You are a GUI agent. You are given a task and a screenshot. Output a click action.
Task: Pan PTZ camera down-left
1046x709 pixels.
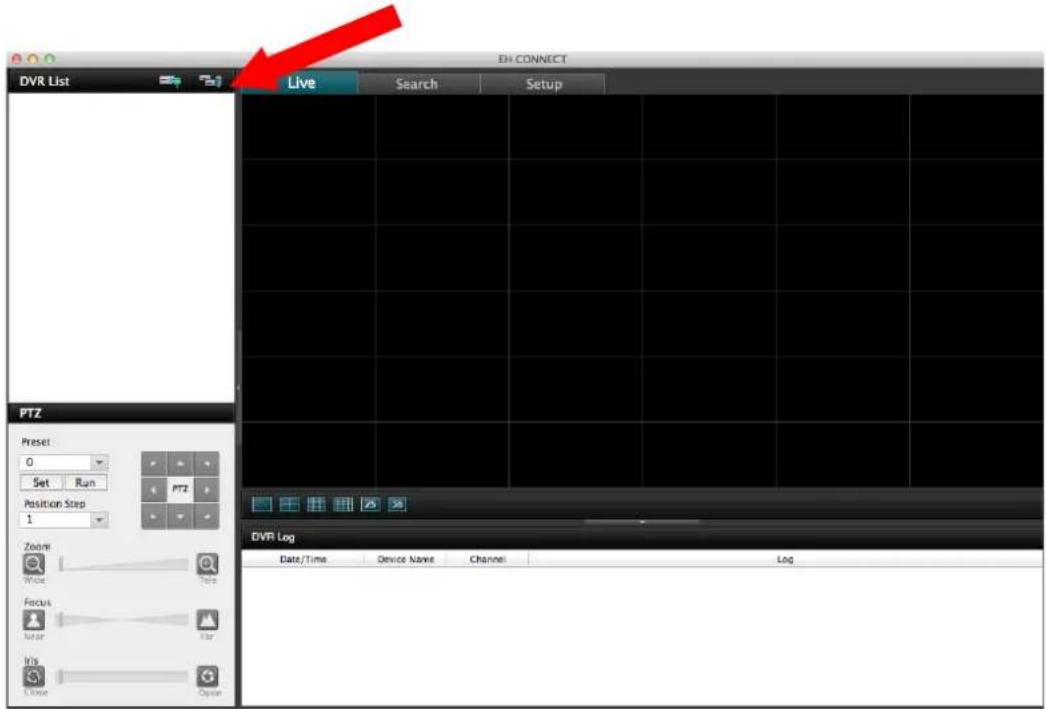click(153, 516)
